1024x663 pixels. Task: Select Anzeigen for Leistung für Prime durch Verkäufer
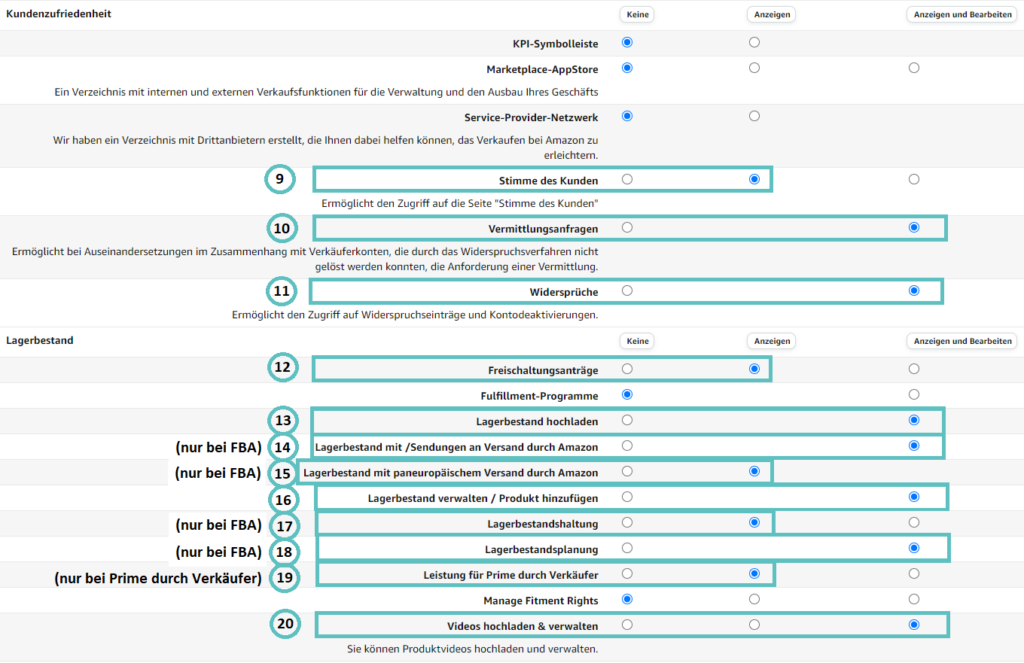[754, 574]
